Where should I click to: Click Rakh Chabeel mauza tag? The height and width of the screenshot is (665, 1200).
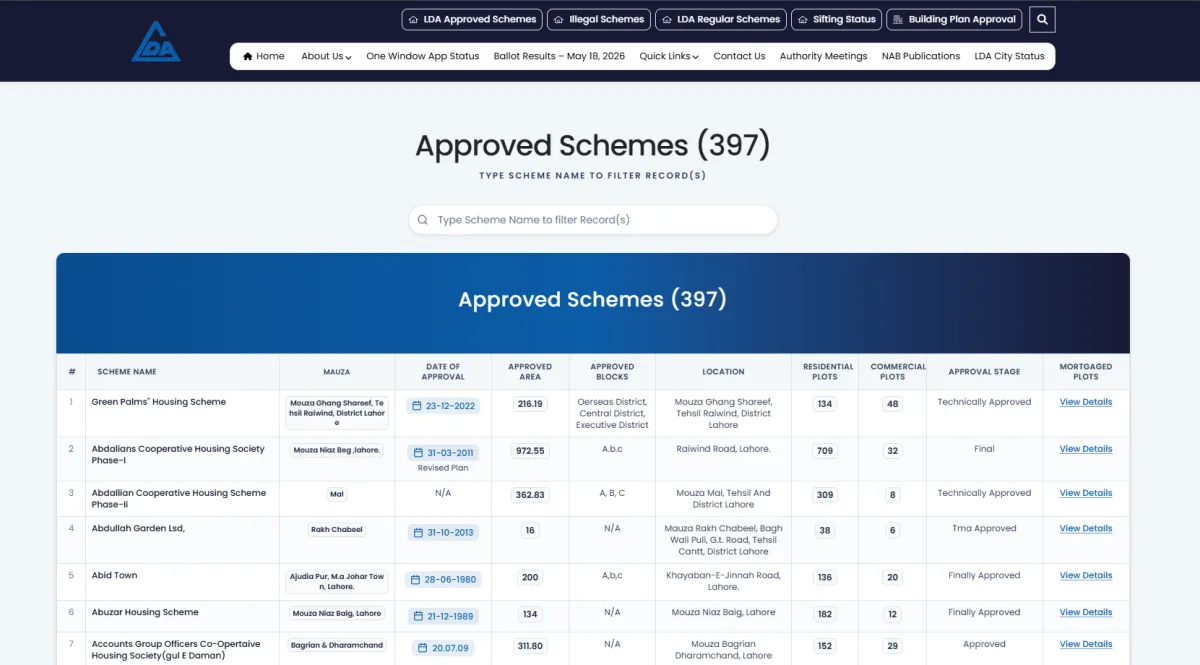(337, 530)
